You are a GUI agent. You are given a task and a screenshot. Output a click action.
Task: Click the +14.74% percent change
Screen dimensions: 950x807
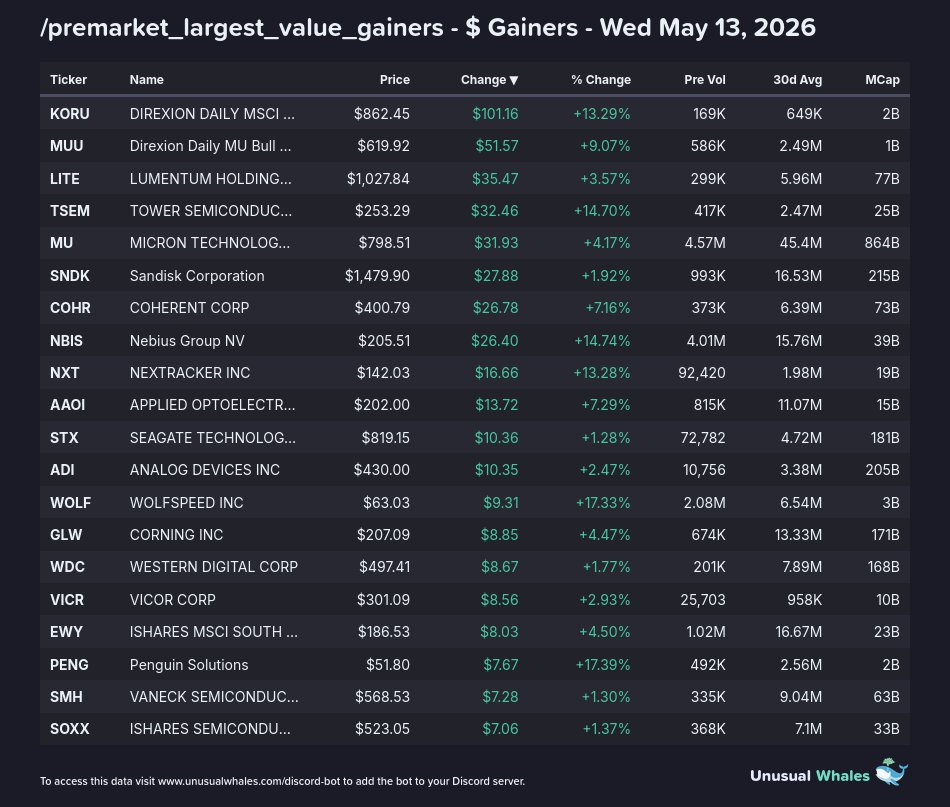pos(602,340)
